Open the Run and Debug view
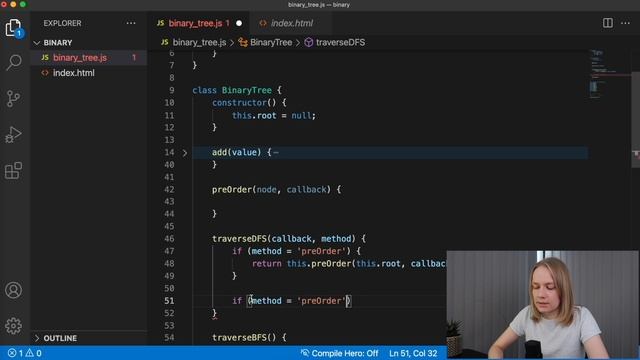Screen dimensions: 640x360 [13, 134]
